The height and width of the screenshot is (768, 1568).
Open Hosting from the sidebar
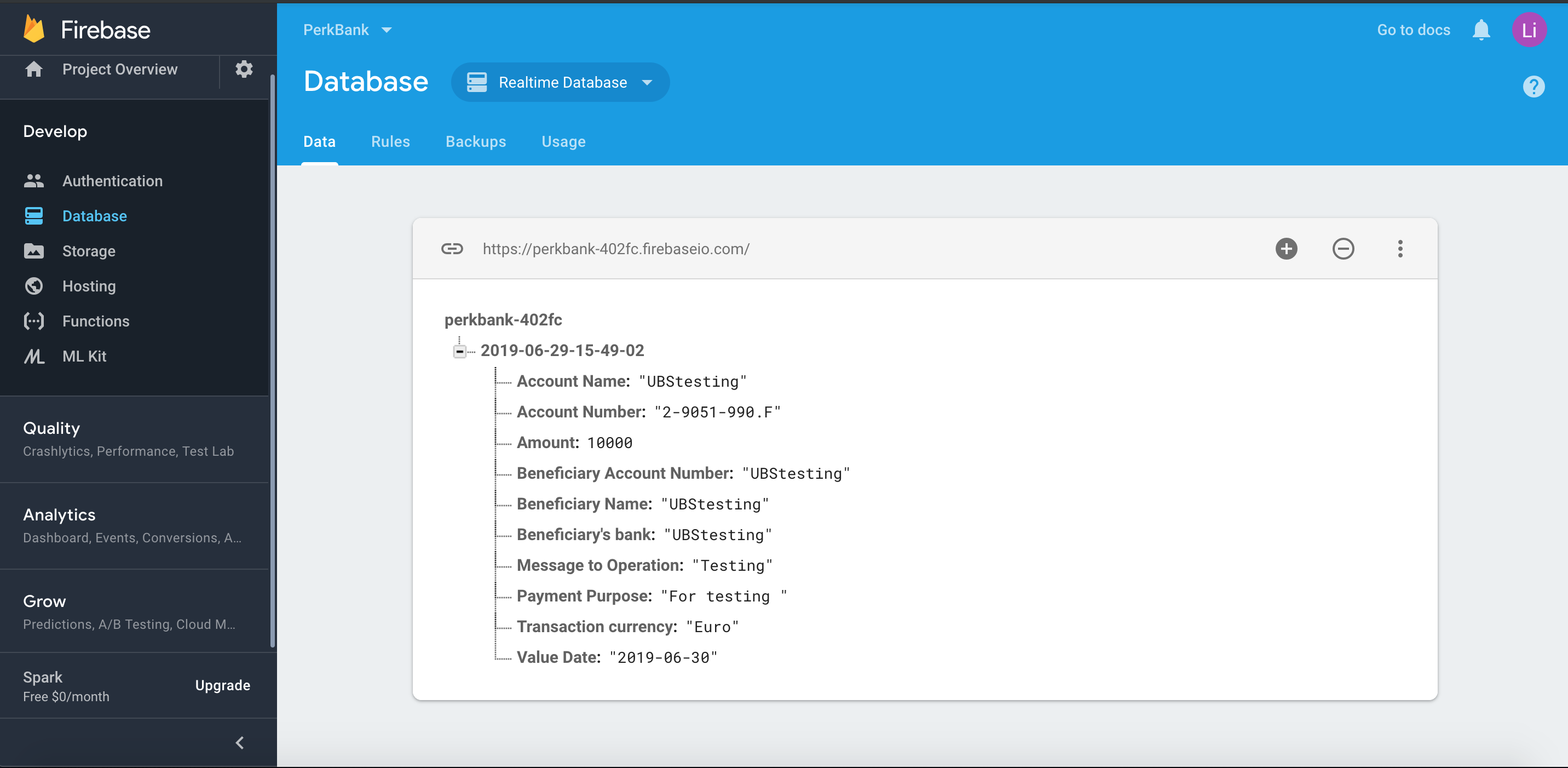[89, 285]
